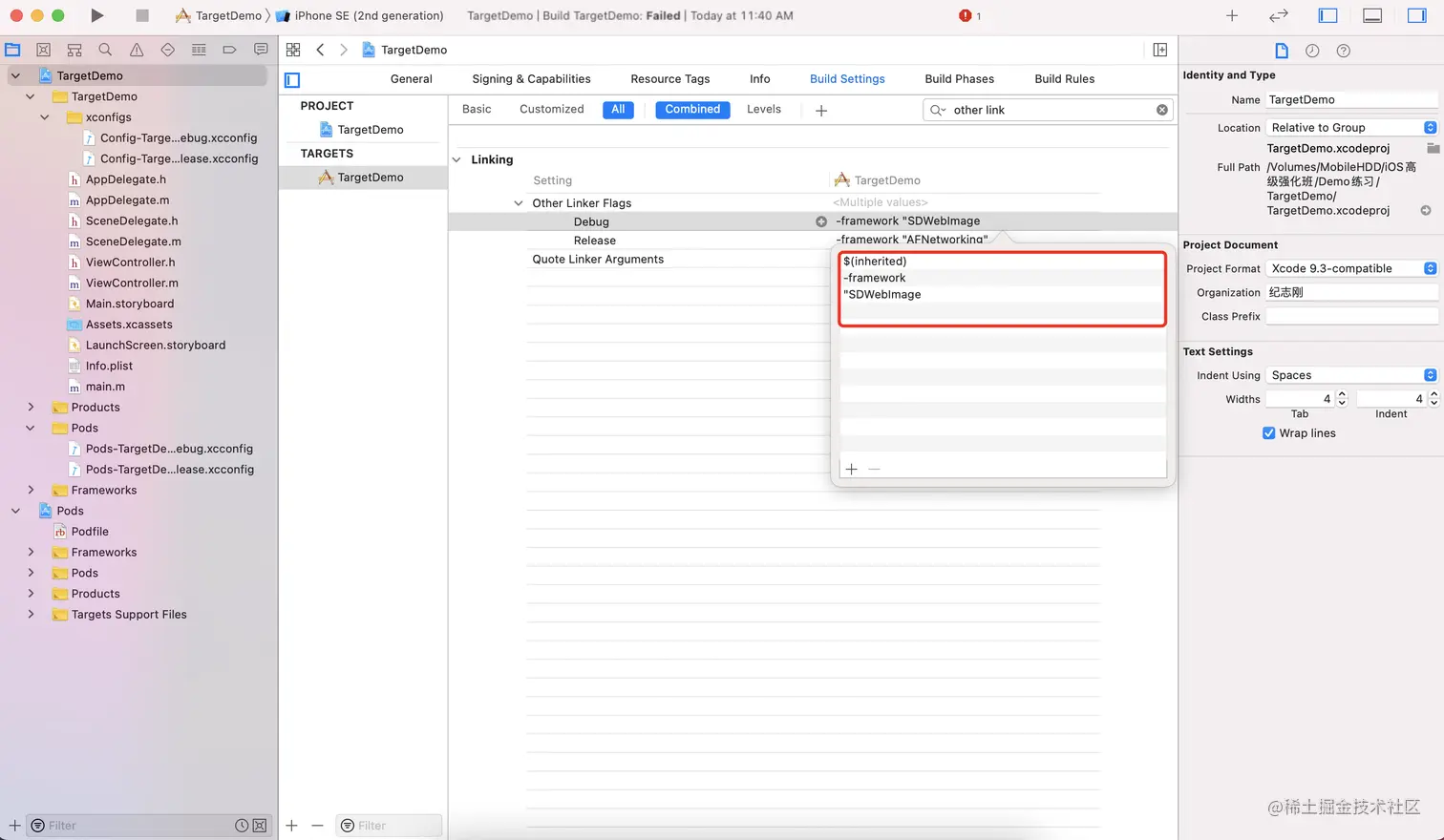
Task: Open the Debug navigator icon
Action: 199,50
